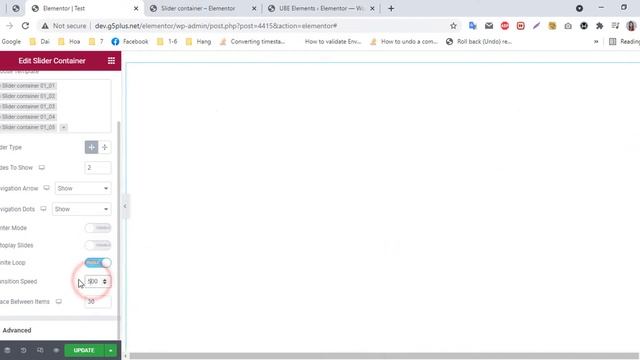
Task: Click the Not secure warning icon
Action: tap(45, 26)
